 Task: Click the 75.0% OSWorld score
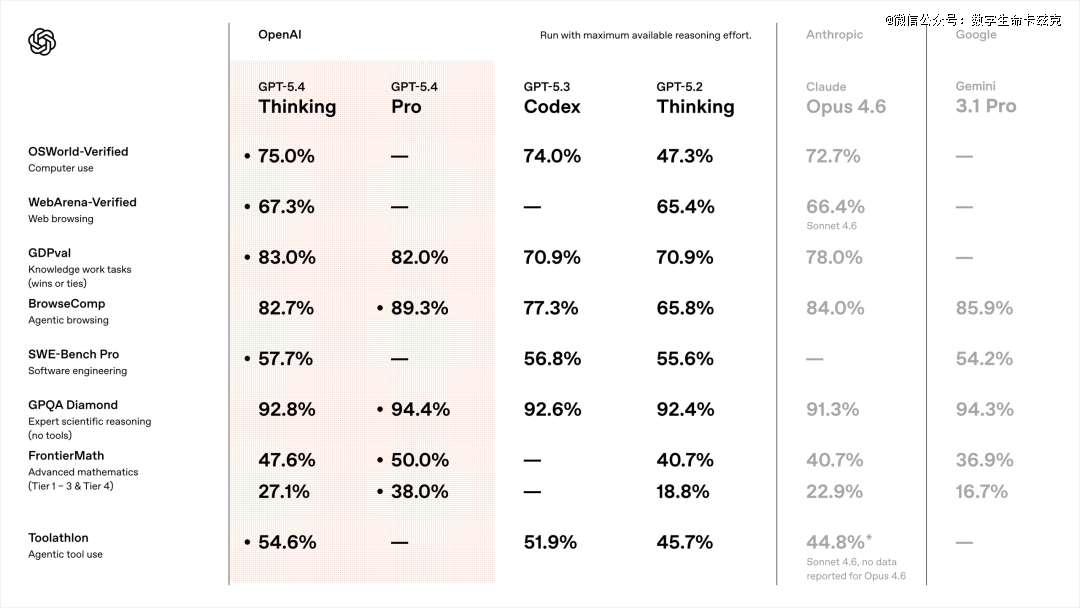pyautogui.click(x=286, y=156)
